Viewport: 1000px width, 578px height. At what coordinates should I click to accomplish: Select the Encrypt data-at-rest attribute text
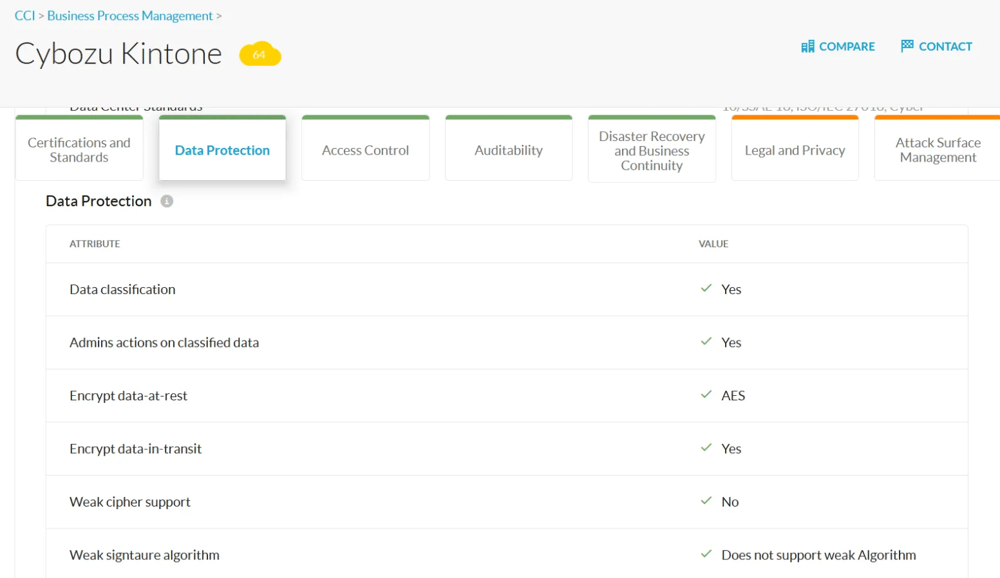[x=128, y=396]
